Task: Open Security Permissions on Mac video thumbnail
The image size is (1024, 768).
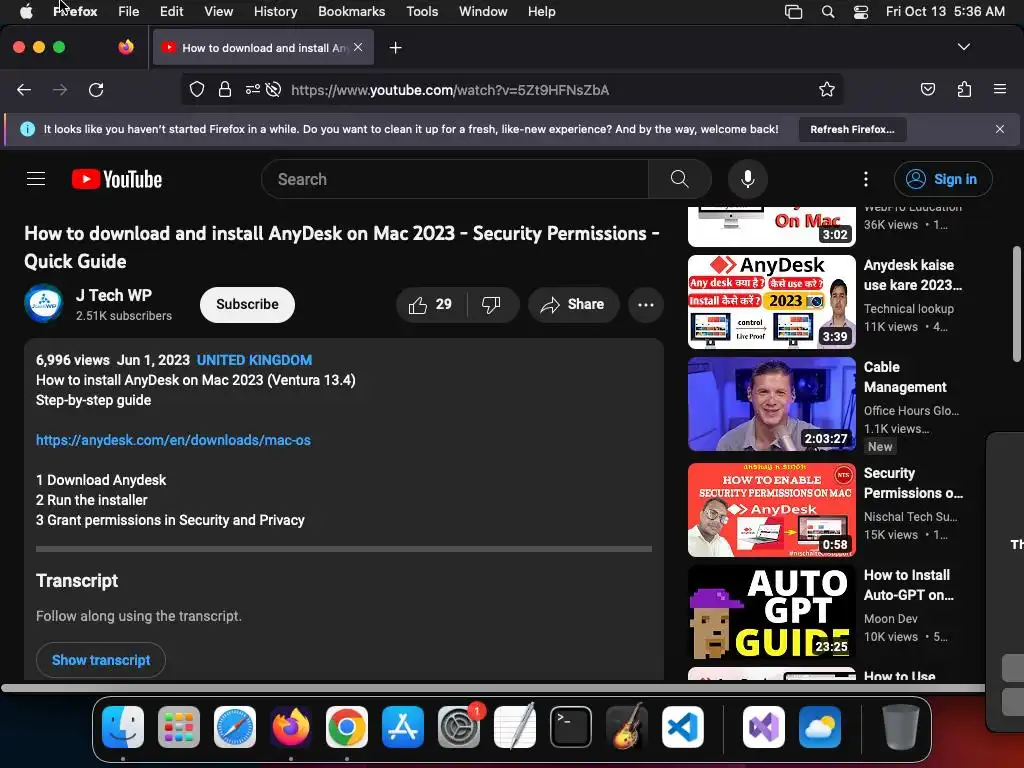Action: pyautogui.click(x=771, y=510)
